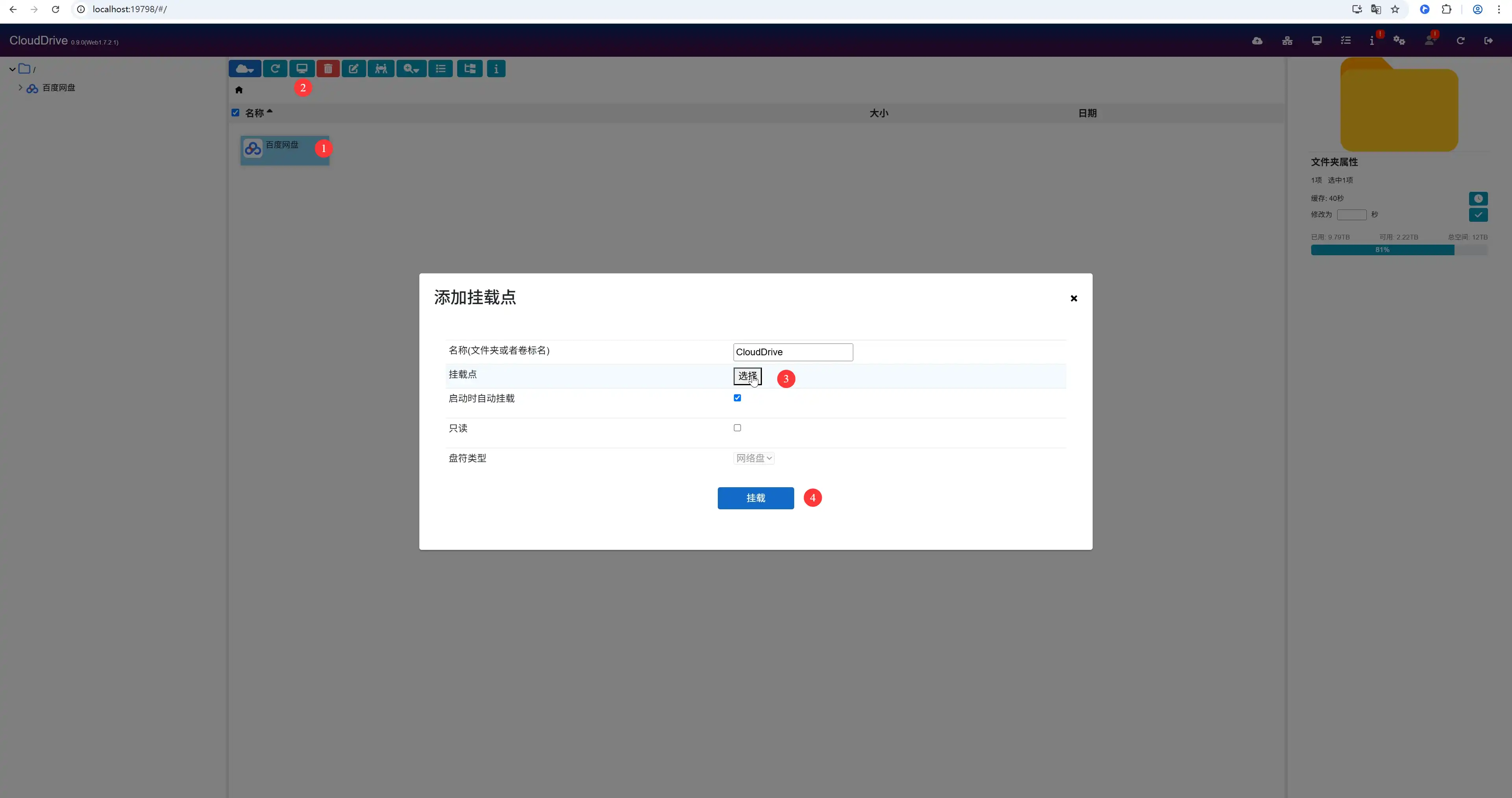Select 百度网盘 in the sidebar tree
This screenshot has width=1512, height=798.
click(x=59, y=87)
